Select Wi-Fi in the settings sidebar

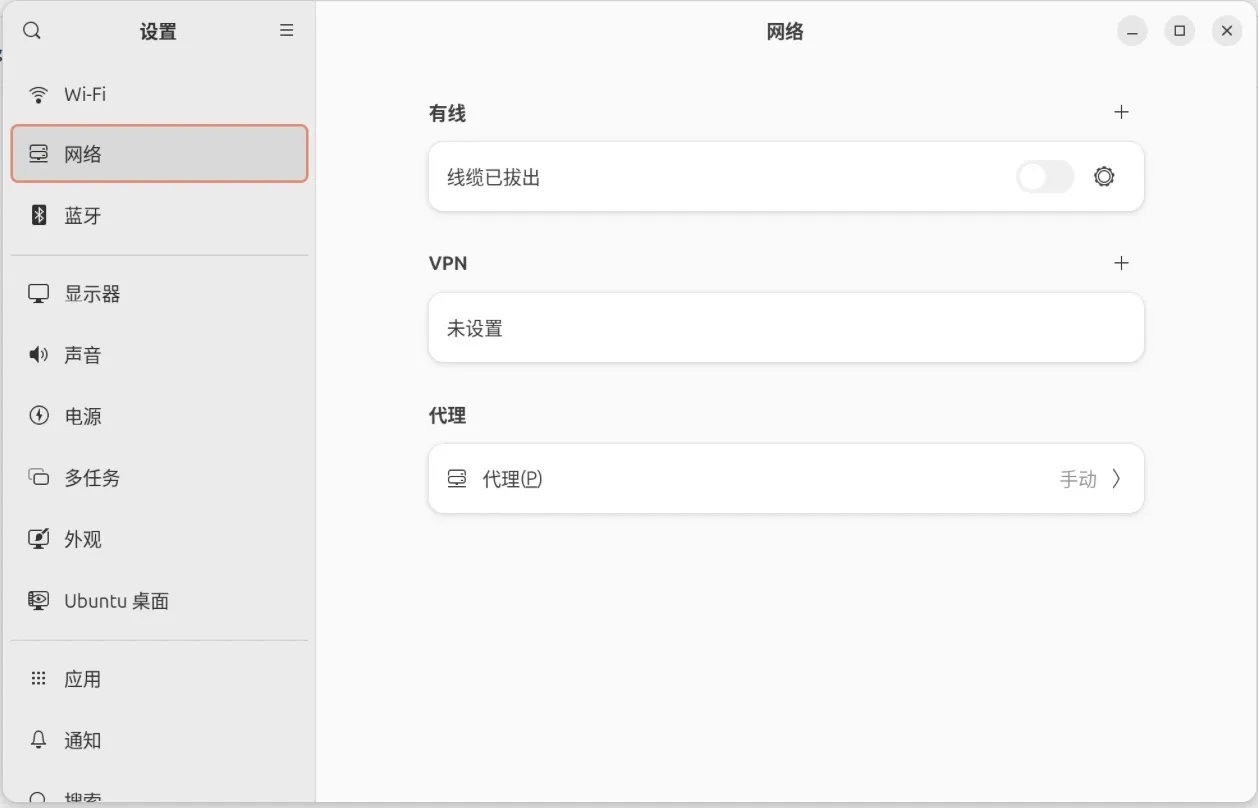point(85,94)
